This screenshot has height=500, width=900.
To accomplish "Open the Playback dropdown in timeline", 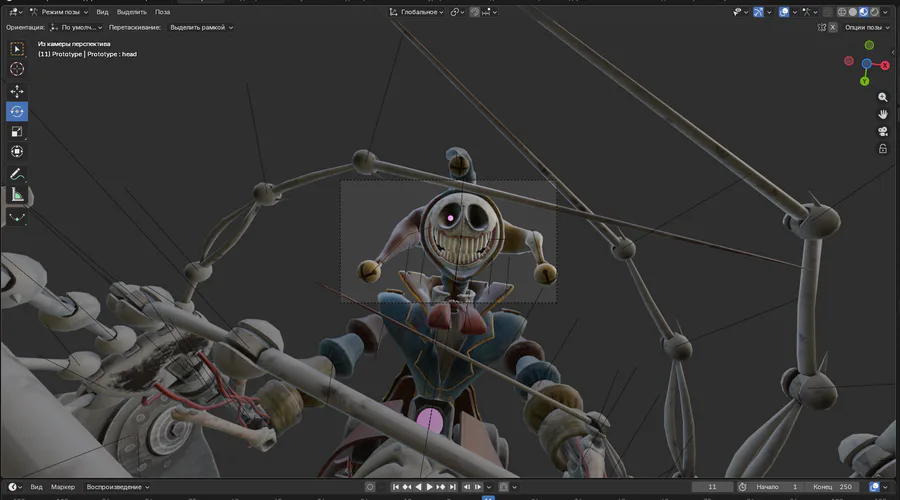I will pos(118,487).
